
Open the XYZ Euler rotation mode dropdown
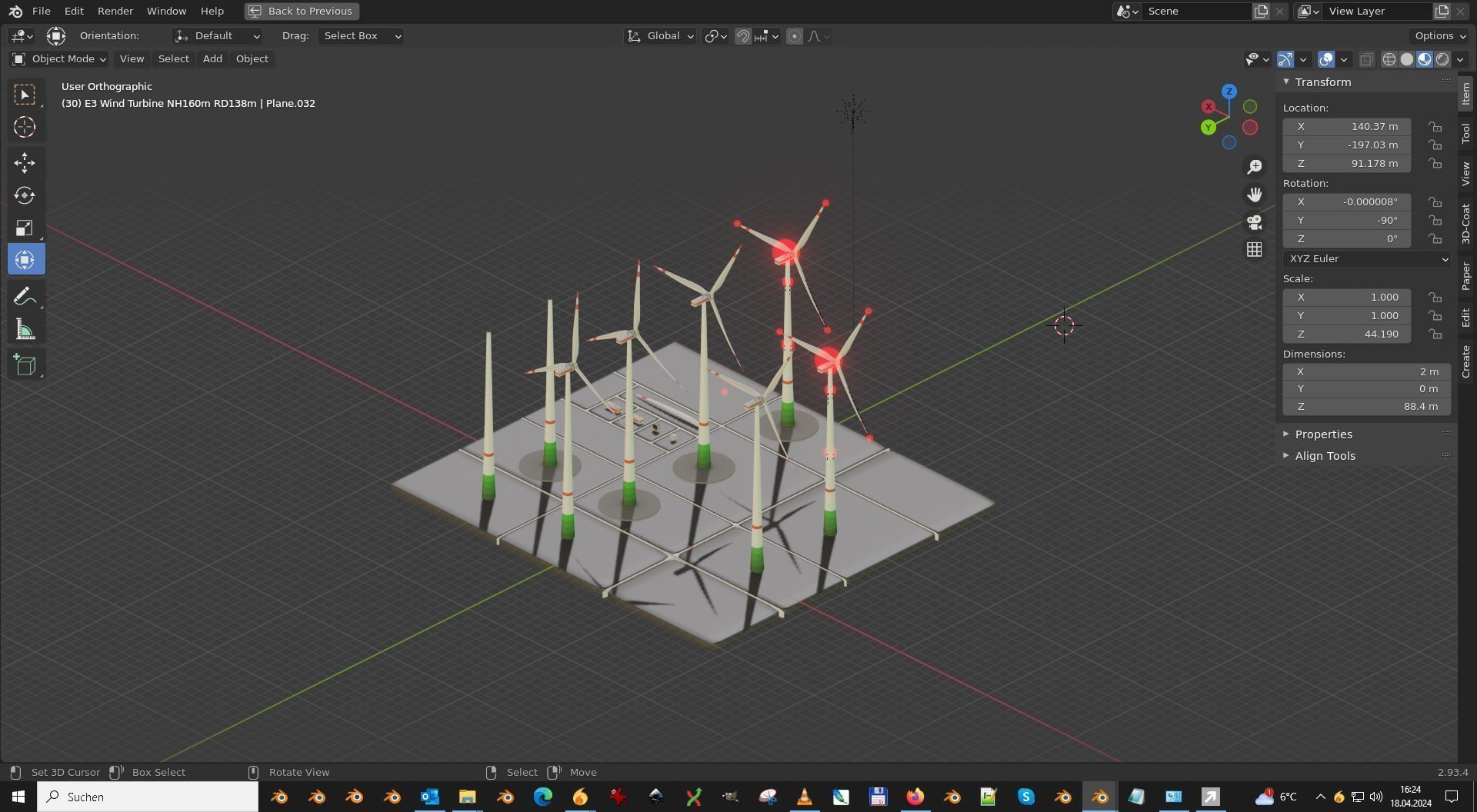tap(1366, 259)
